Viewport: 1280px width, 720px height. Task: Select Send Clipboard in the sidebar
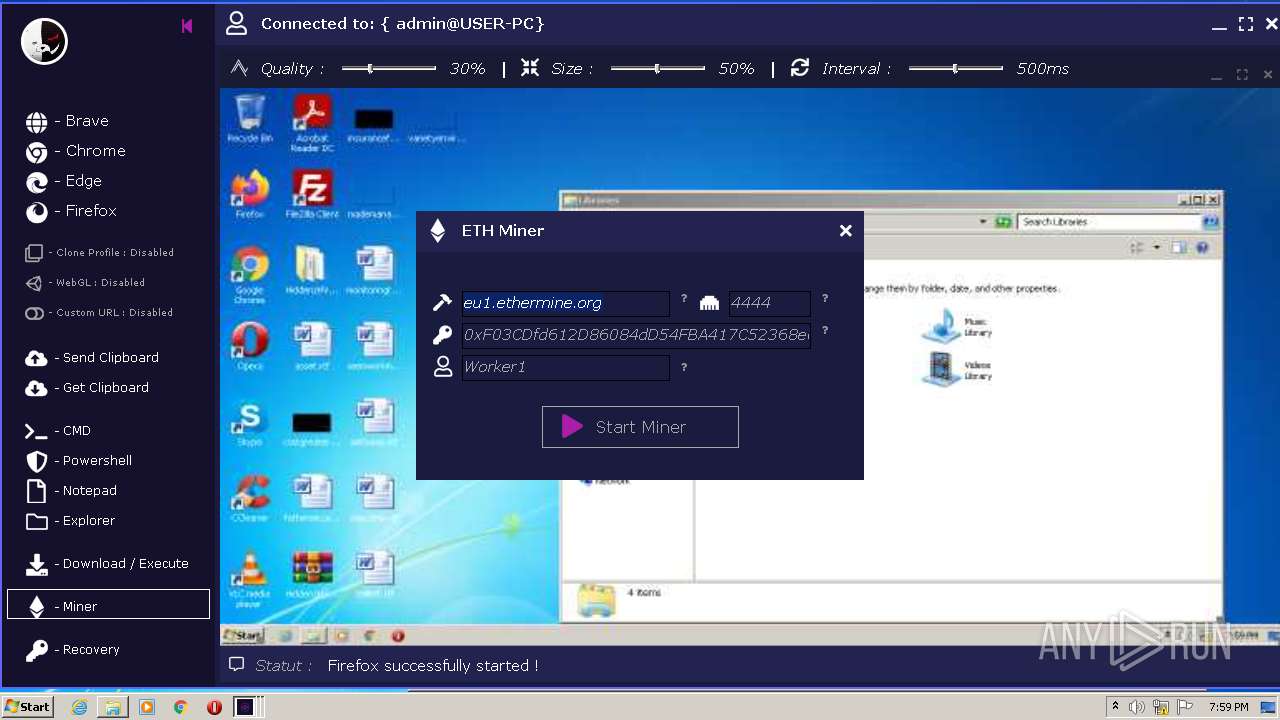92,358
